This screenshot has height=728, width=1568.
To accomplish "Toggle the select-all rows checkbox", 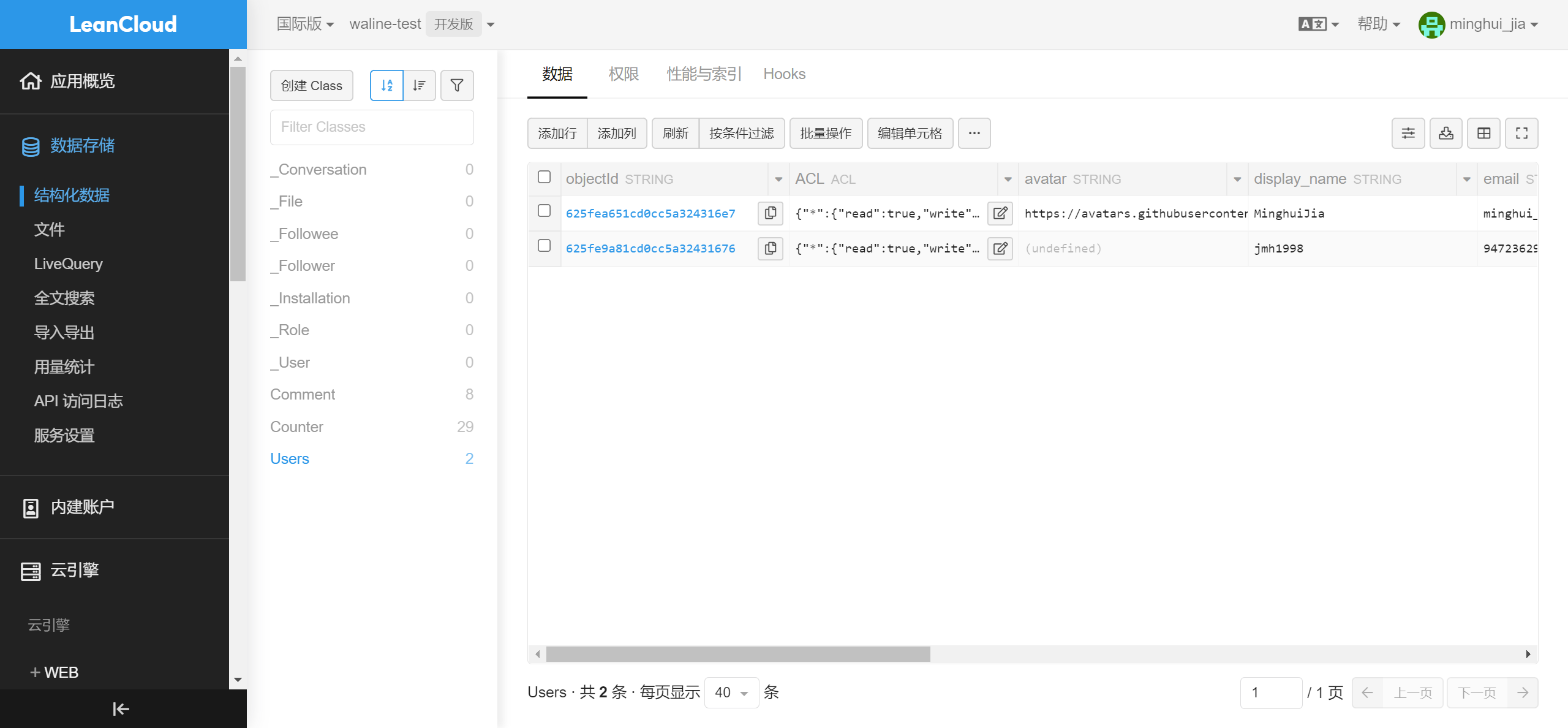I will 544,176.
